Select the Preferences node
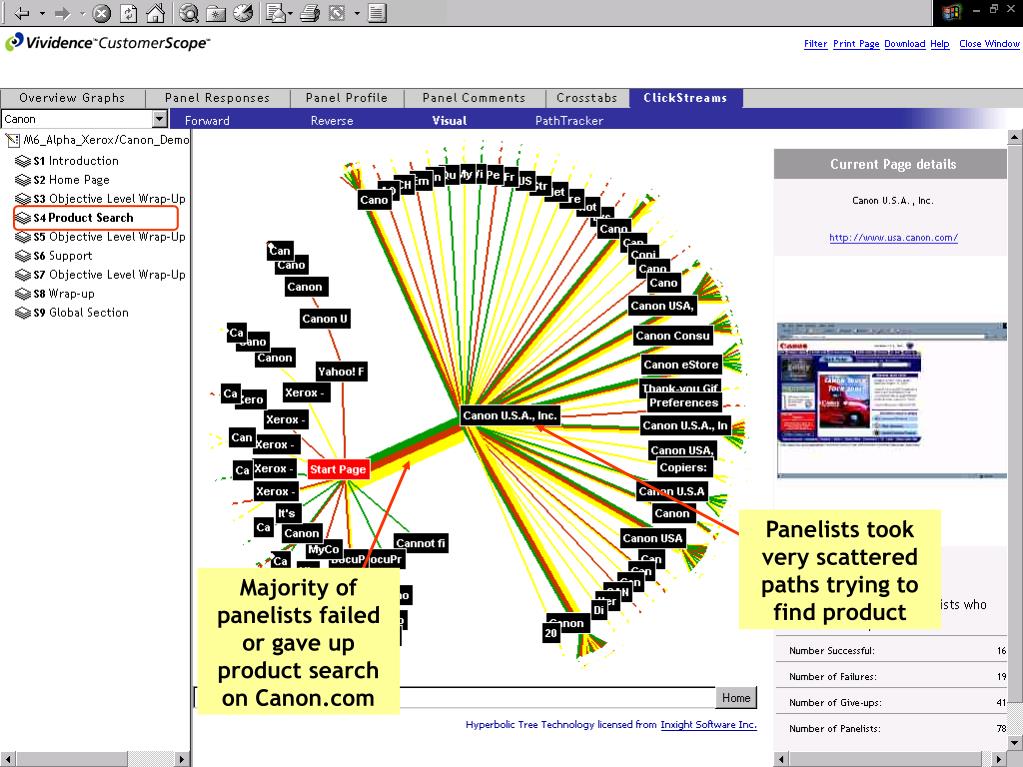Viewport: 1023px width, 767px height. point(684,402)
